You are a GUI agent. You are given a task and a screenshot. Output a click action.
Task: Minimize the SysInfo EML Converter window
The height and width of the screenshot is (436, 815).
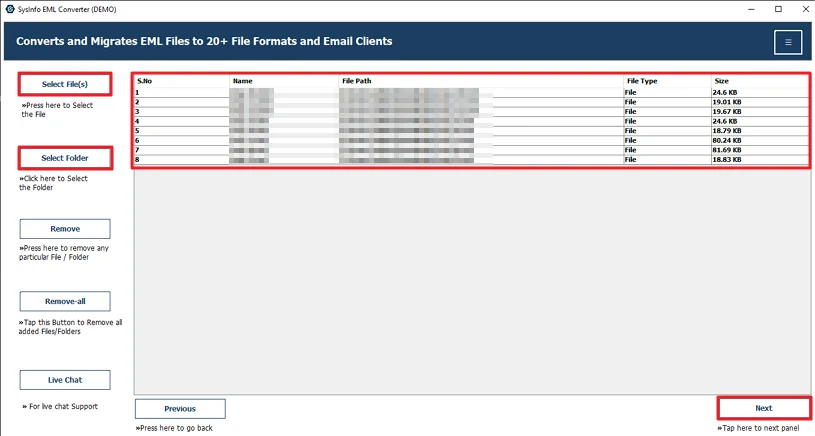coord(752,9)
